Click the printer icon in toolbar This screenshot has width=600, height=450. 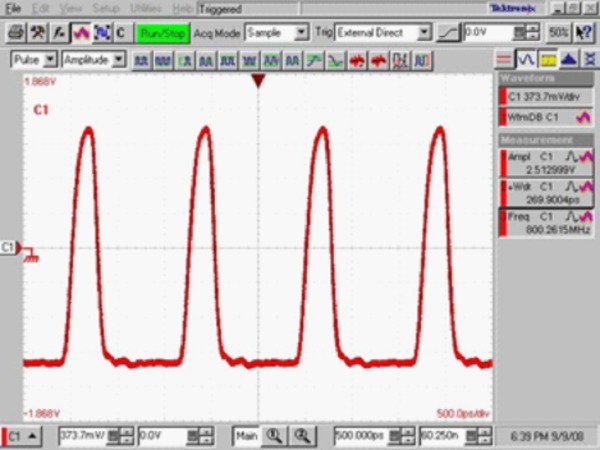(x=16, y=32)
